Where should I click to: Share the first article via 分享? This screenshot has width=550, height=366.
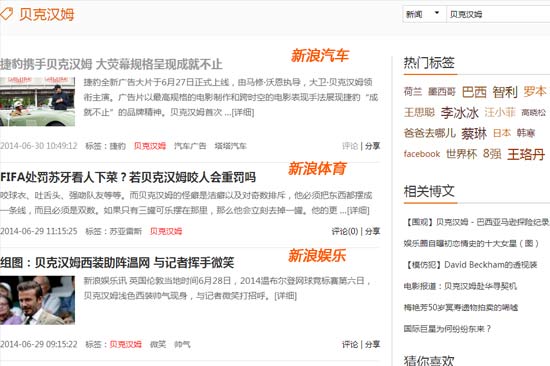click(x=373, y=146)
